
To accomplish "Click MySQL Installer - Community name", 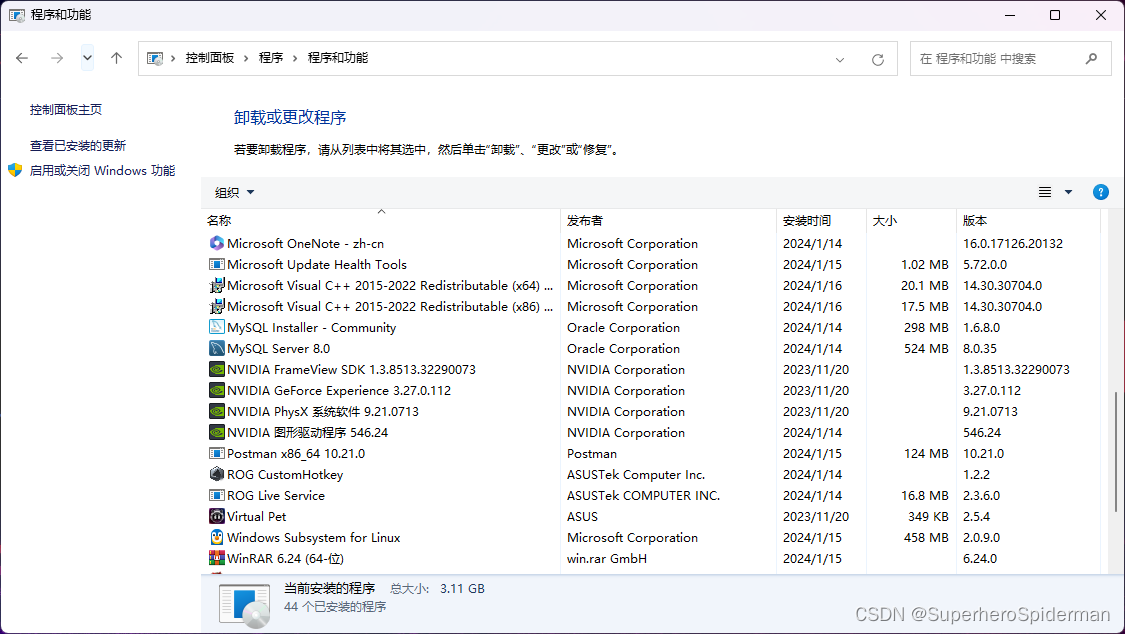I will coord(311,327).
